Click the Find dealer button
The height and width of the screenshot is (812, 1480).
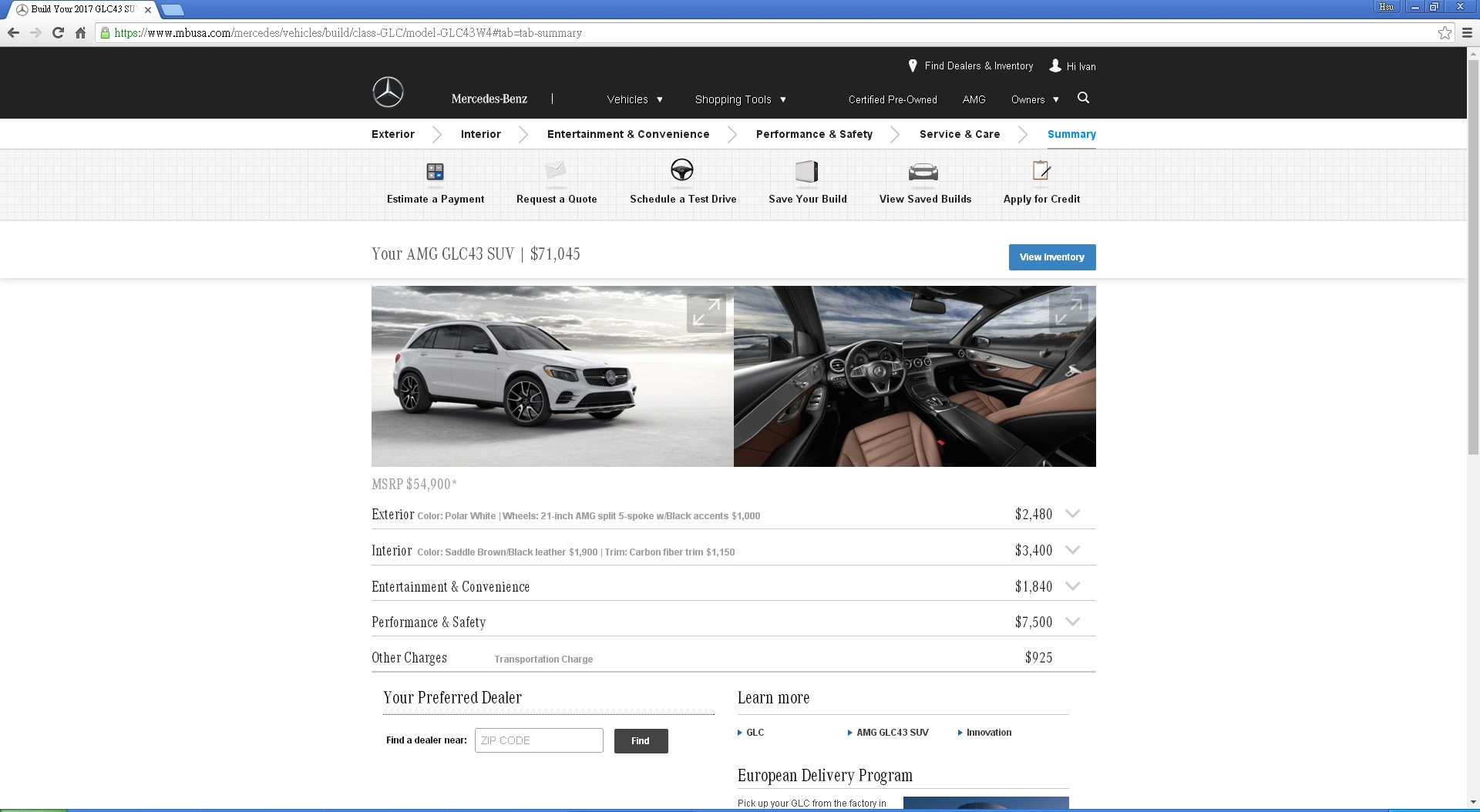pyautogui.click(x=641, y=740)
